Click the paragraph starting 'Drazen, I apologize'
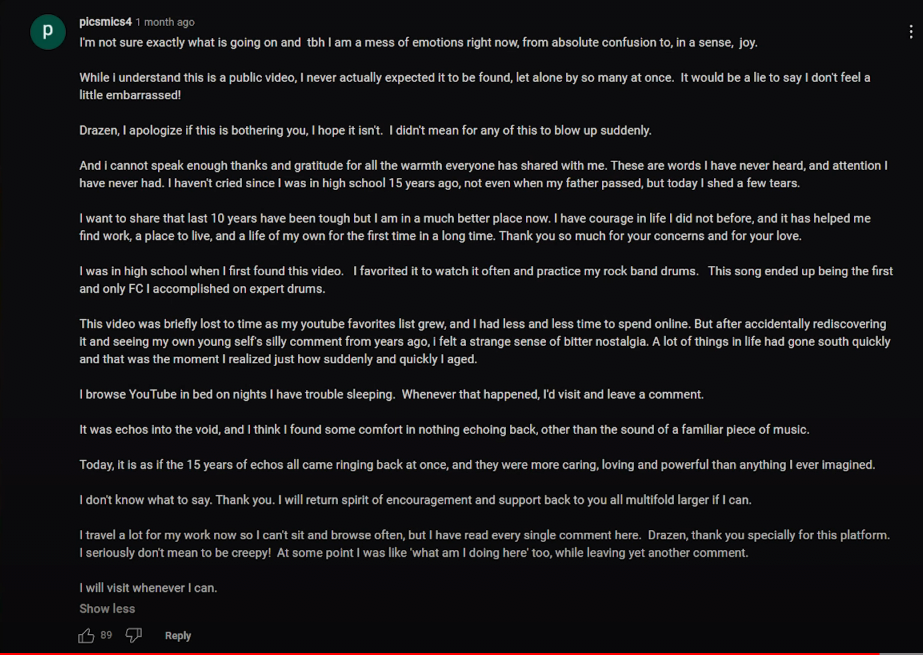 tap(366, 131)
